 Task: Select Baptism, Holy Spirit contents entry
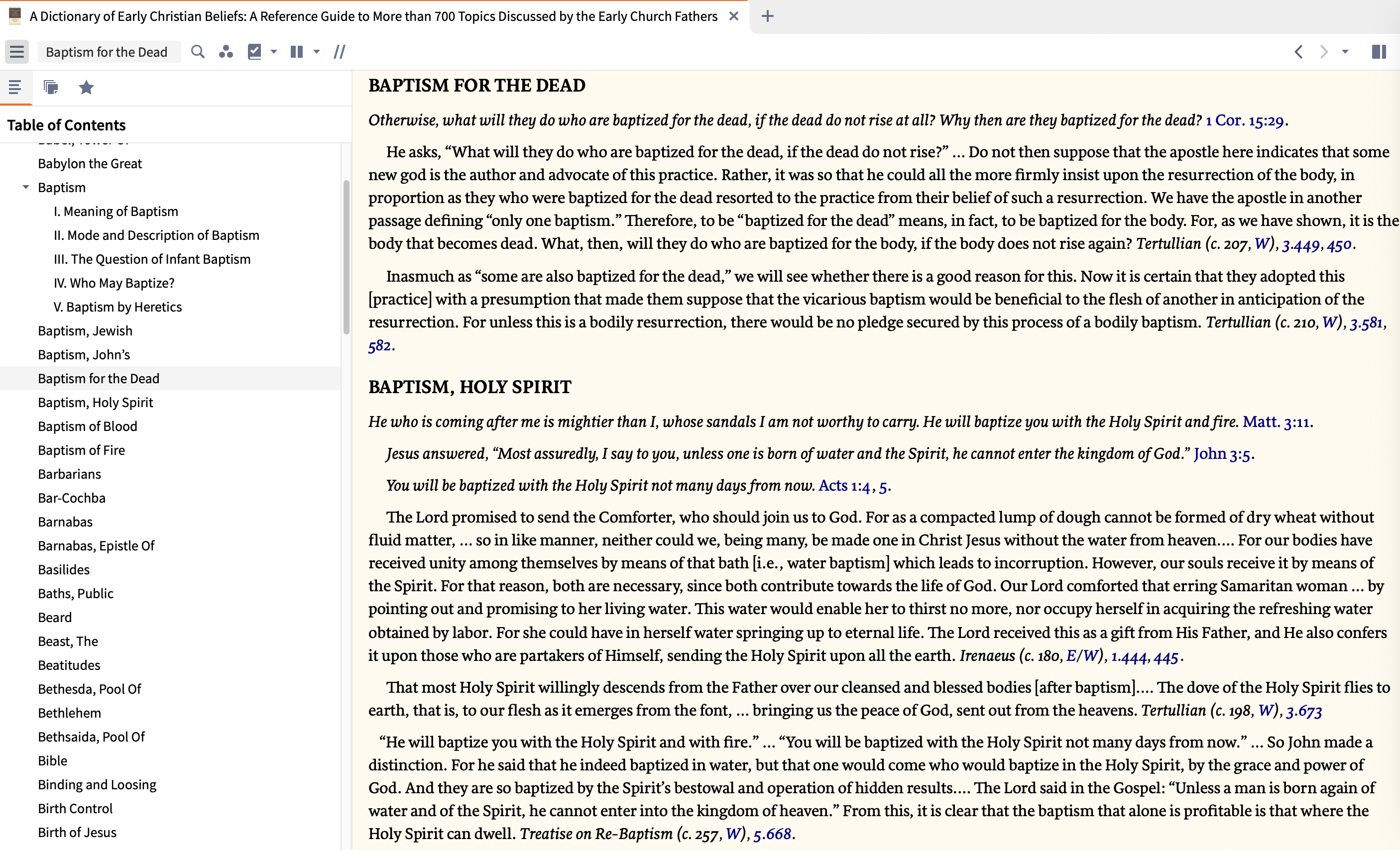[96, 402]
